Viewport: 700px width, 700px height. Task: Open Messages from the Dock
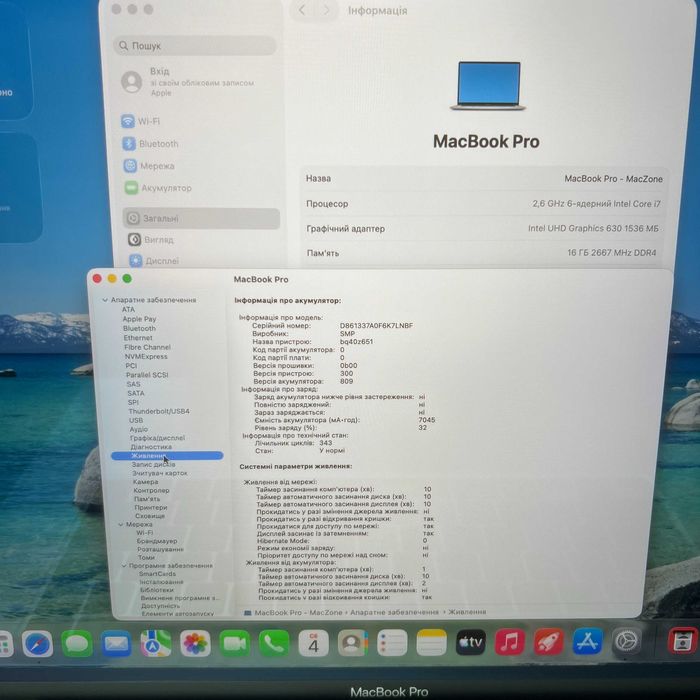coord(77,643)
